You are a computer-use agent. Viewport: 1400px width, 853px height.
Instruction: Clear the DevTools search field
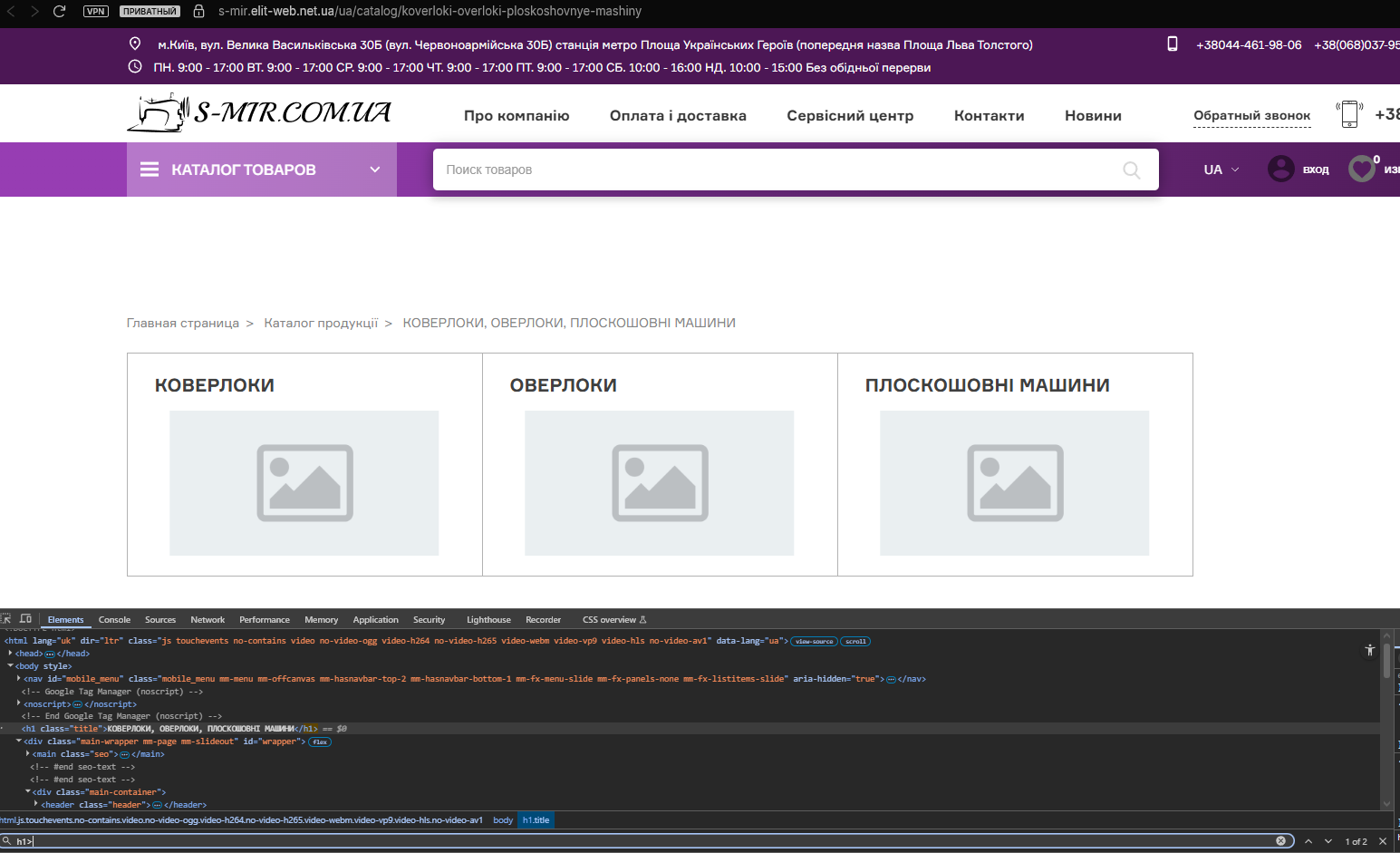(x=1280, y=840)
